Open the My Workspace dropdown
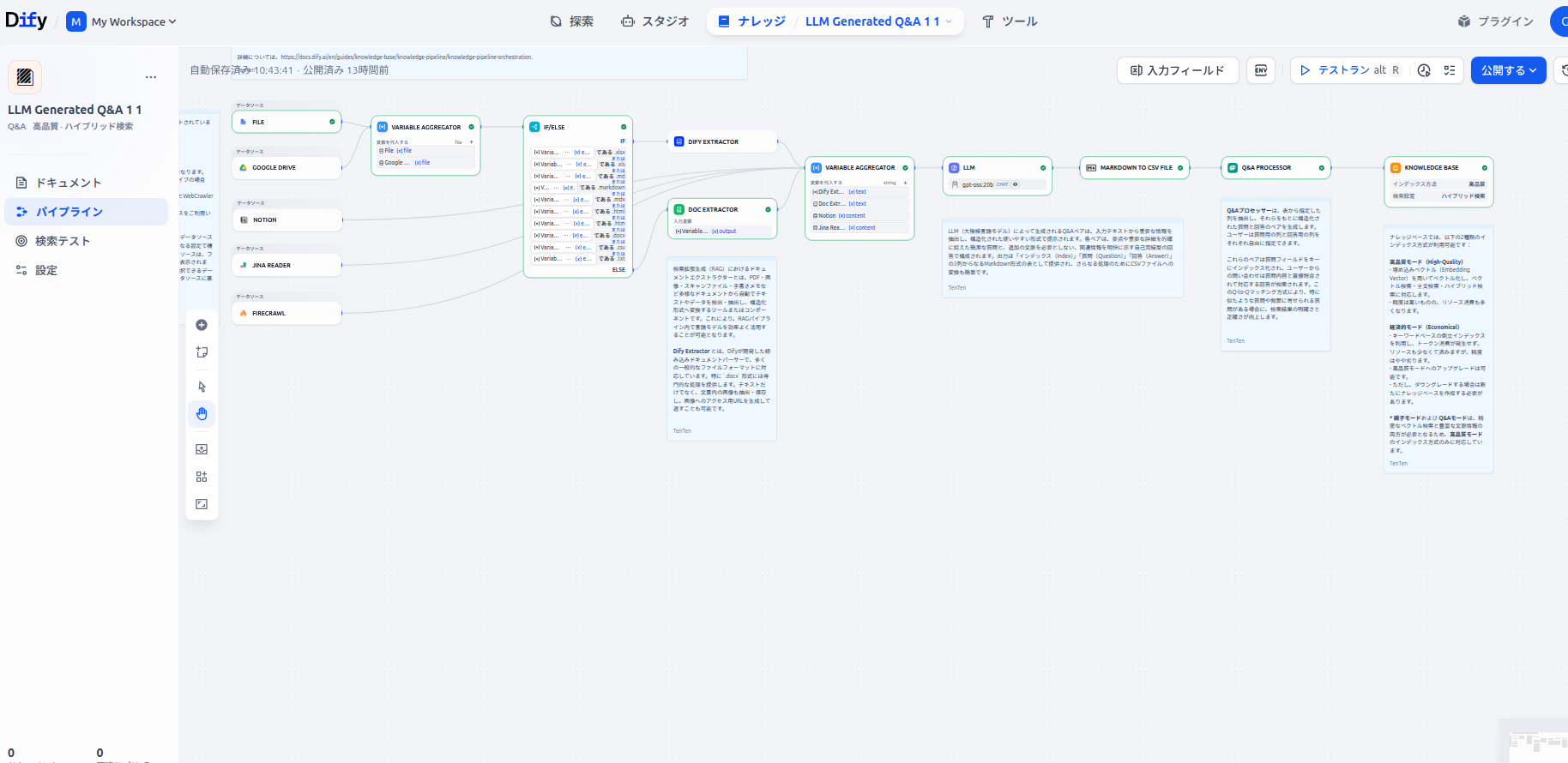The height and width of the screenshot is (763, 1568). tap(121, 21)
